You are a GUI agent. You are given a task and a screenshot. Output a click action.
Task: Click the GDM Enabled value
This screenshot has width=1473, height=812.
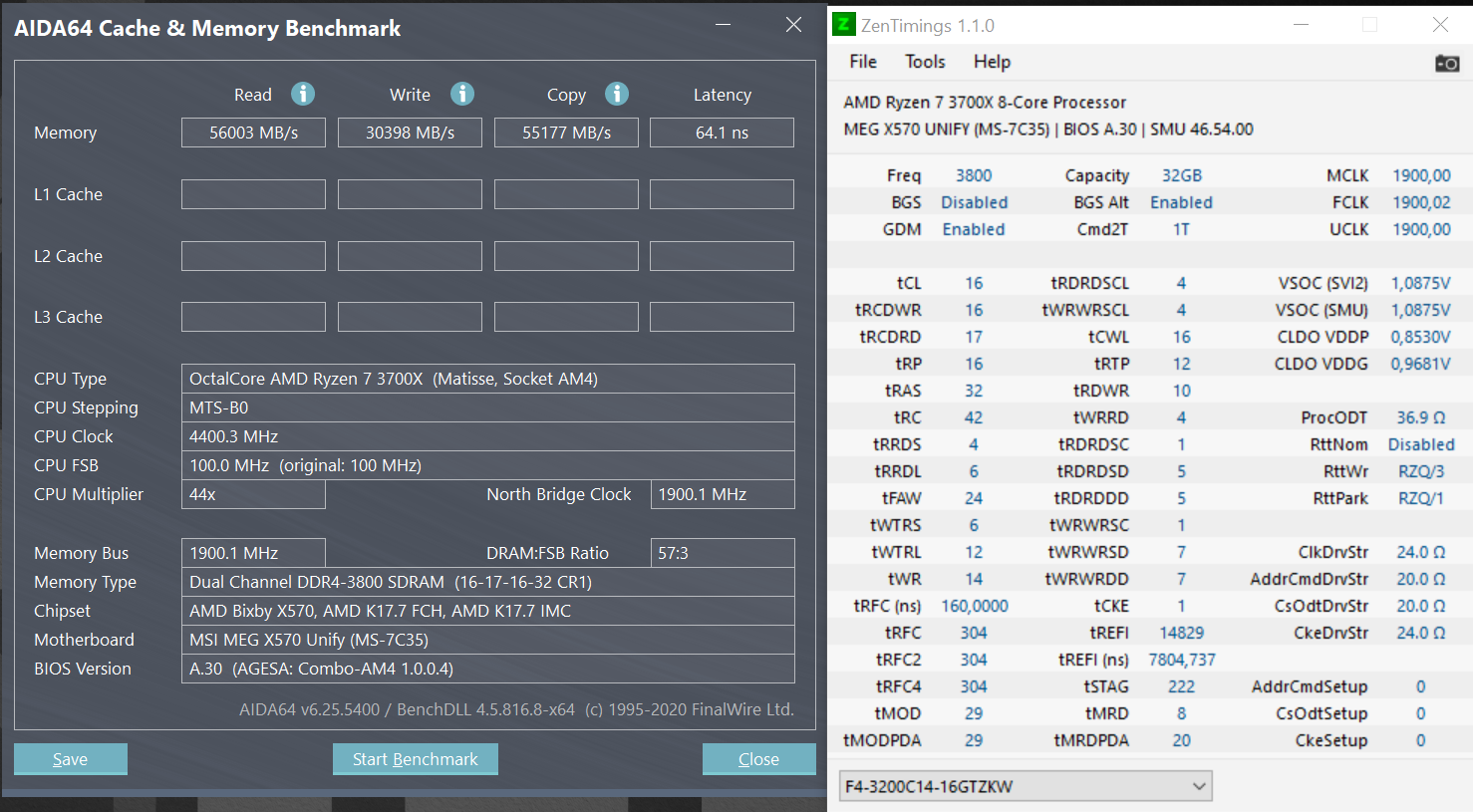click(974, 229)
